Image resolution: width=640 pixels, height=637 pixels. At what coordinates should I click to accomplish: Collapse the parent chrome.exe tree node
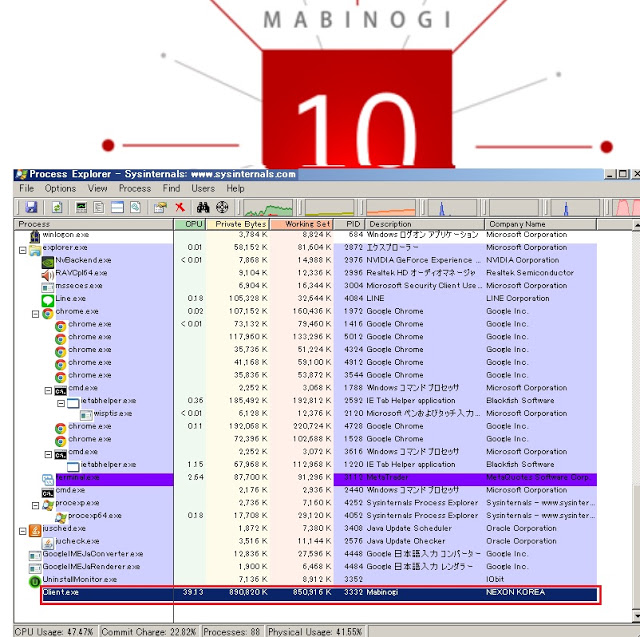point(36,313)
